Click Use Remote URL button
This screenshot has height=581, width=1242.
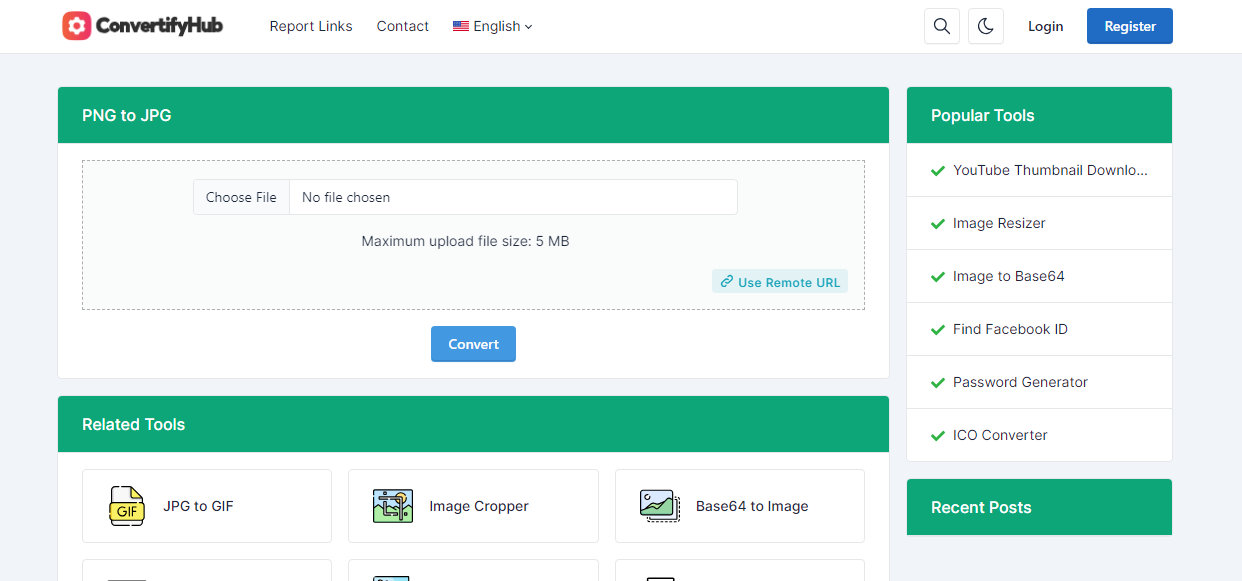pos(780,282)
